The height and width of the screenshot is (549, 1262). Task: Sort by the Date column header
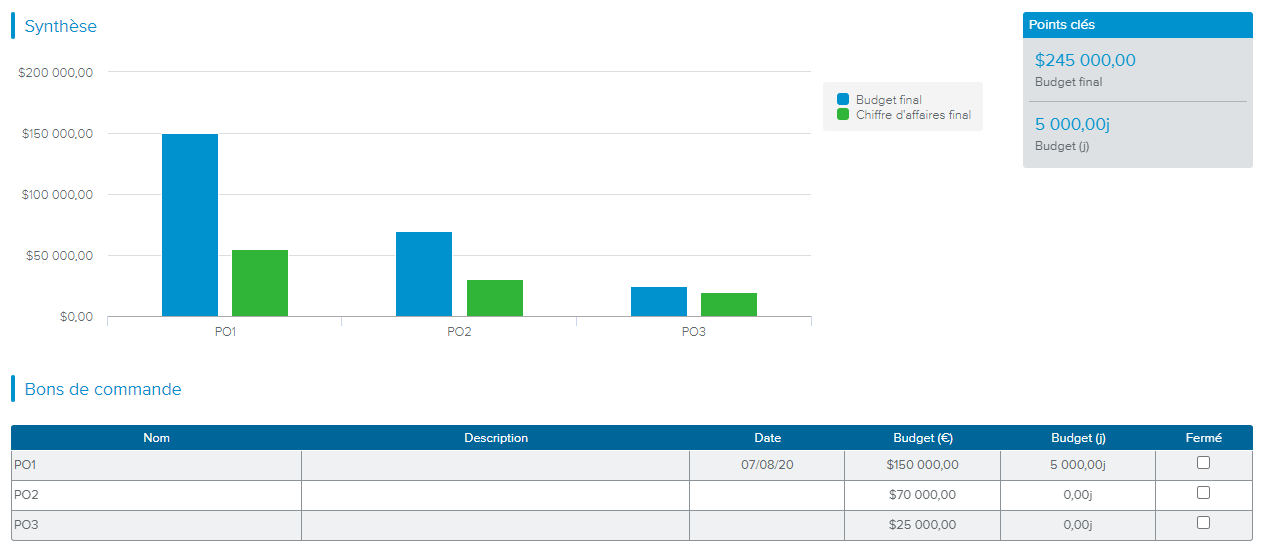coord(767,438)
